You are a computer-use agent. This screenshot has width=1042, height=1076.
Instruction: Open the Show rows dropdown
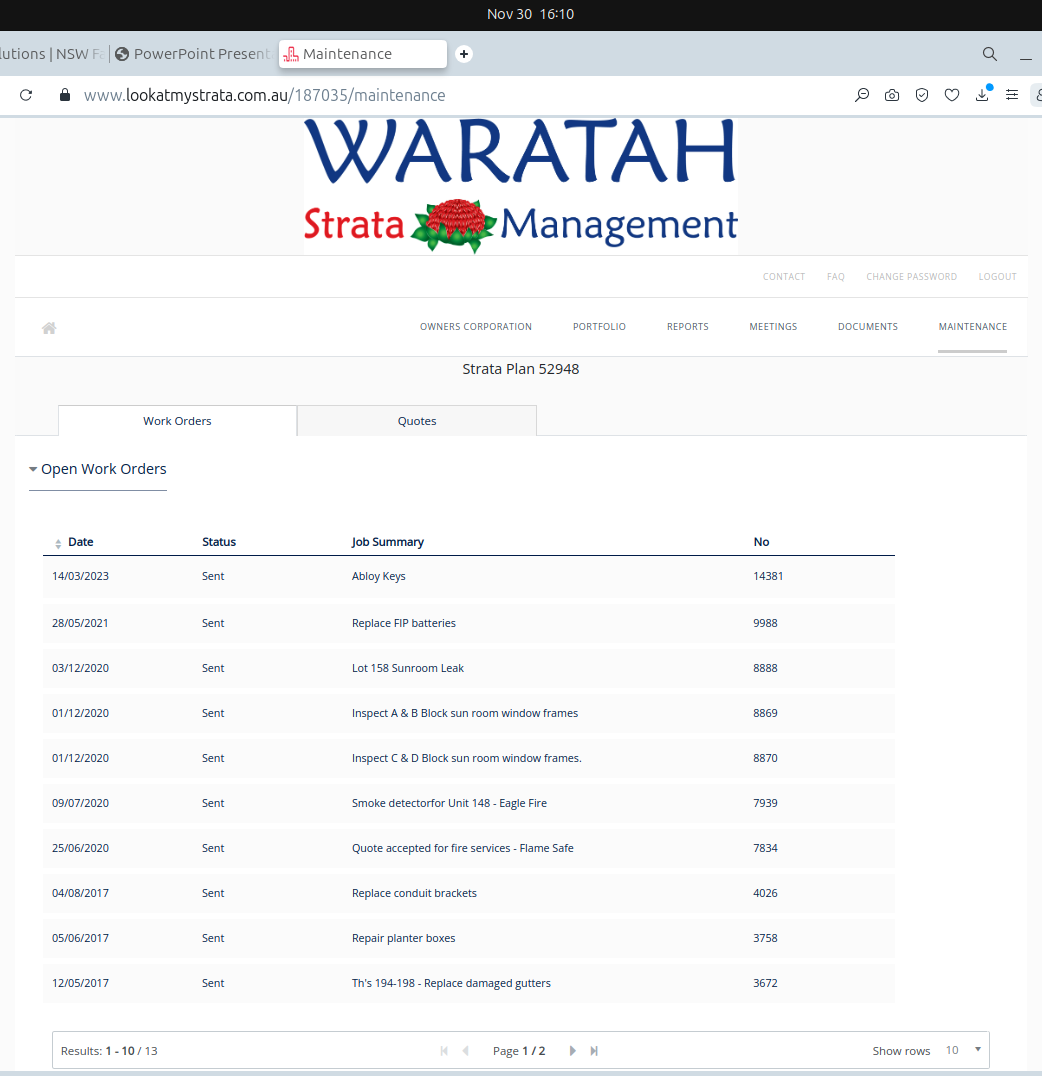tap(962, 1050)
